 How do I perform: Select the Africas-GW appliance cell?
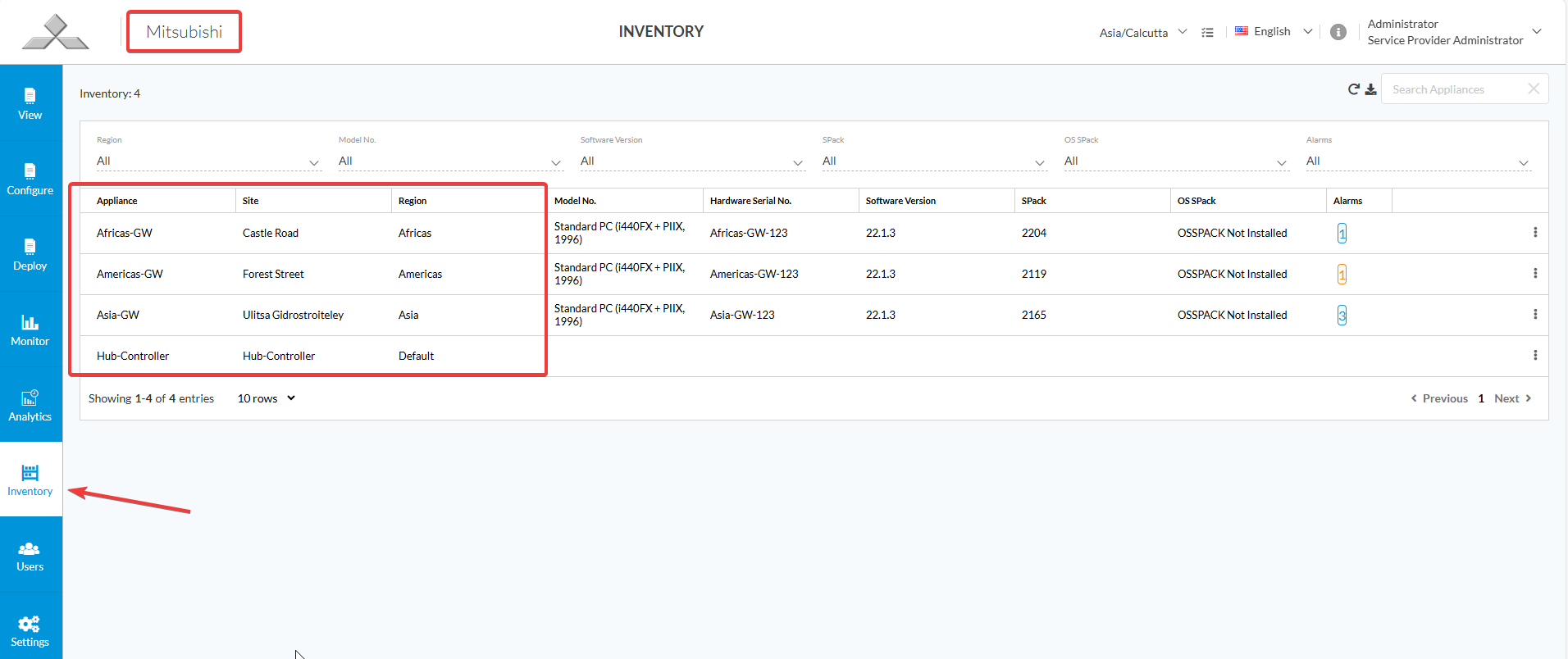(125, 233)
